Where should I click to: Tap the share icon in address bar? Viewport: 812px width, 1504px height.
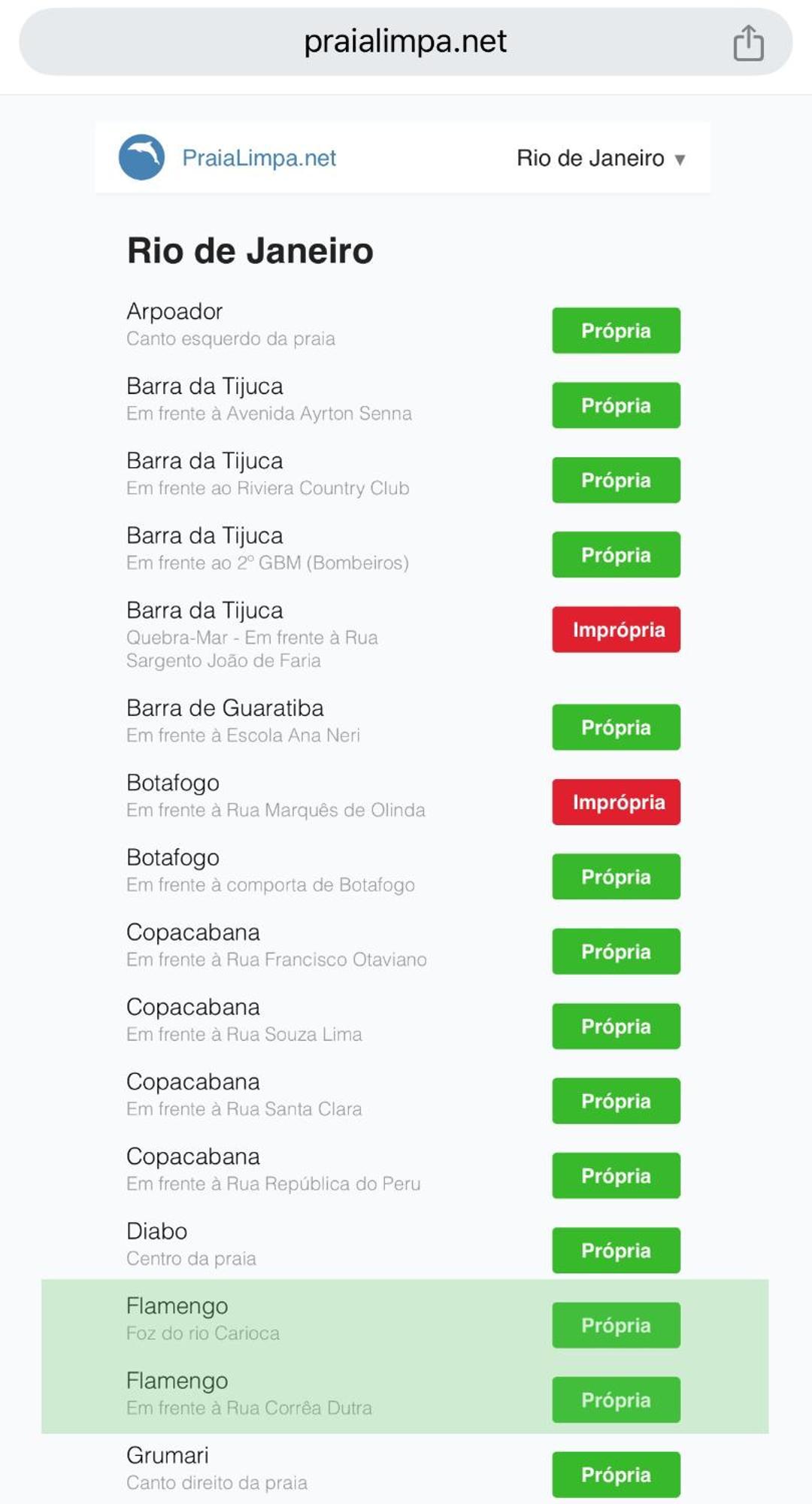click(748, 42)
